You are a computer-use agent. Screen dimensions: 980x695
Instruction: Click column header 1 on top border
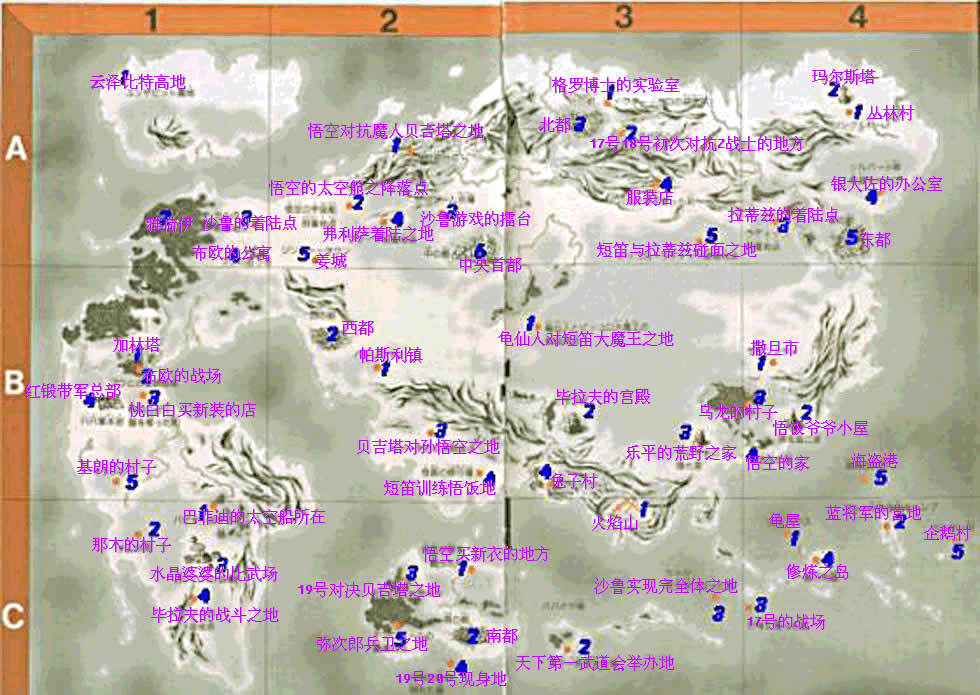(152, 19)
